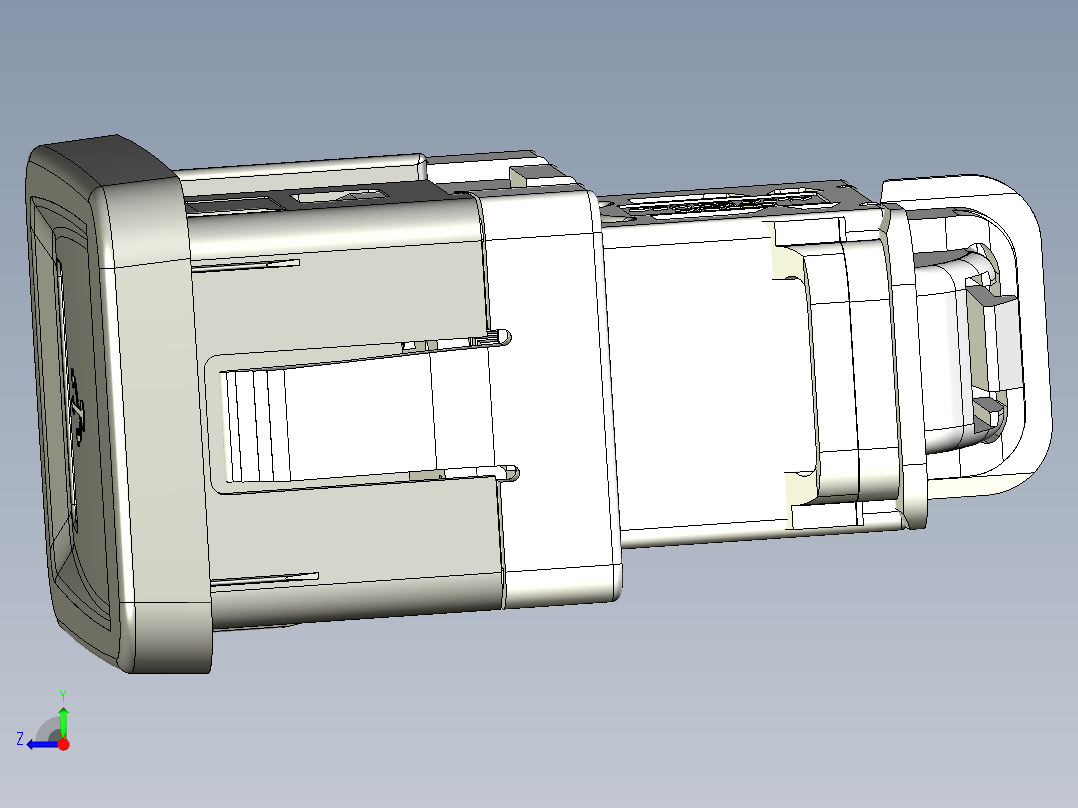
Task: Select the USB symbol on the front face
Action: pos(76,407)
